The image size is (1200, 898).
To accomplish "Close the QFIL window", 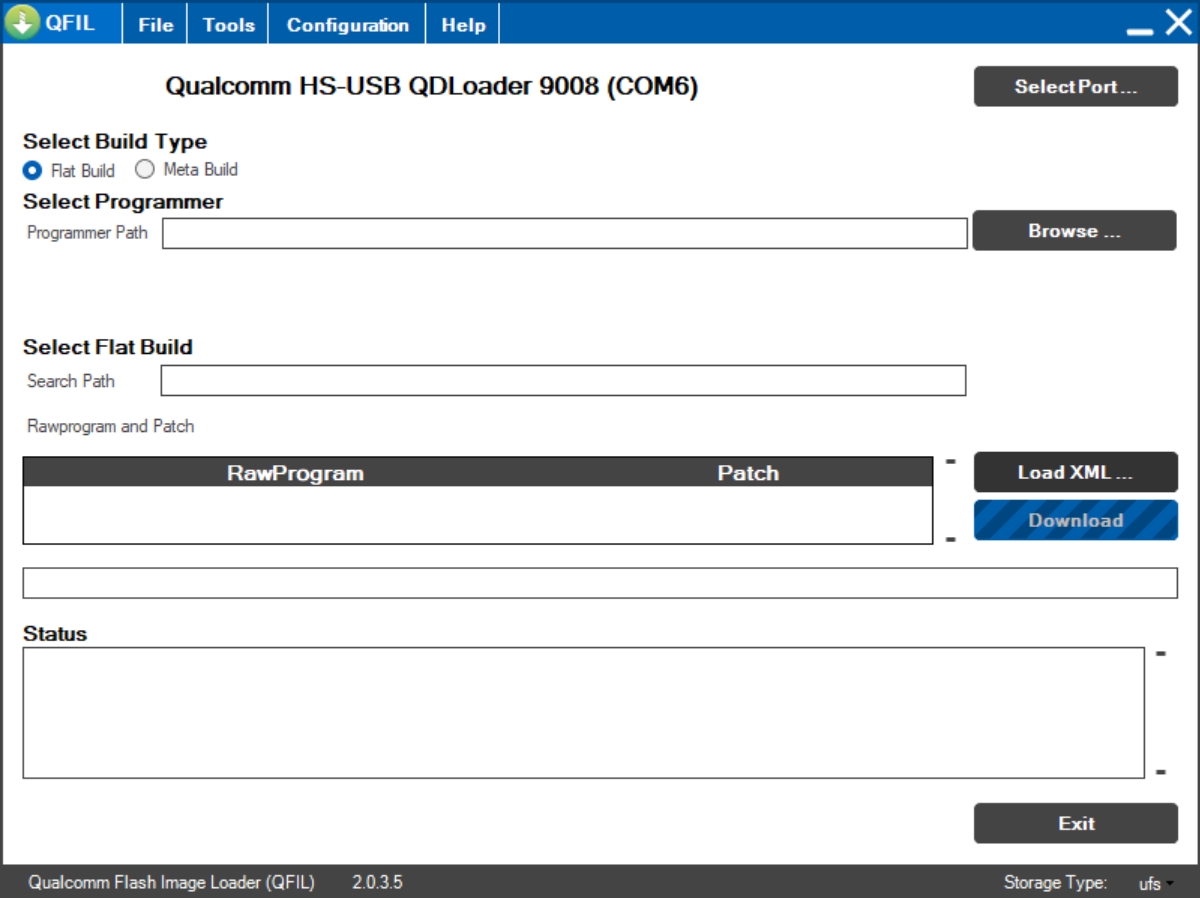I will (1179, 22).
